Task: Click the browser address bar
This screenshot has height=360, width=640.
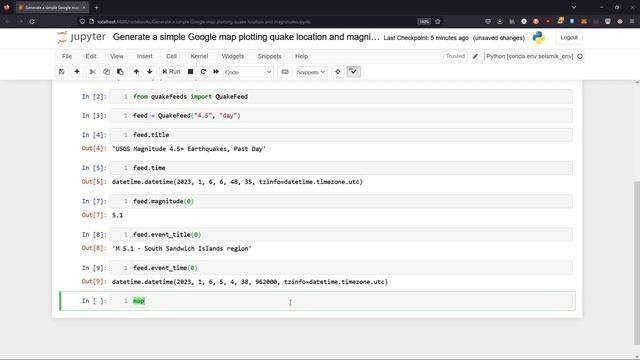Action: [x=245, y=21]
